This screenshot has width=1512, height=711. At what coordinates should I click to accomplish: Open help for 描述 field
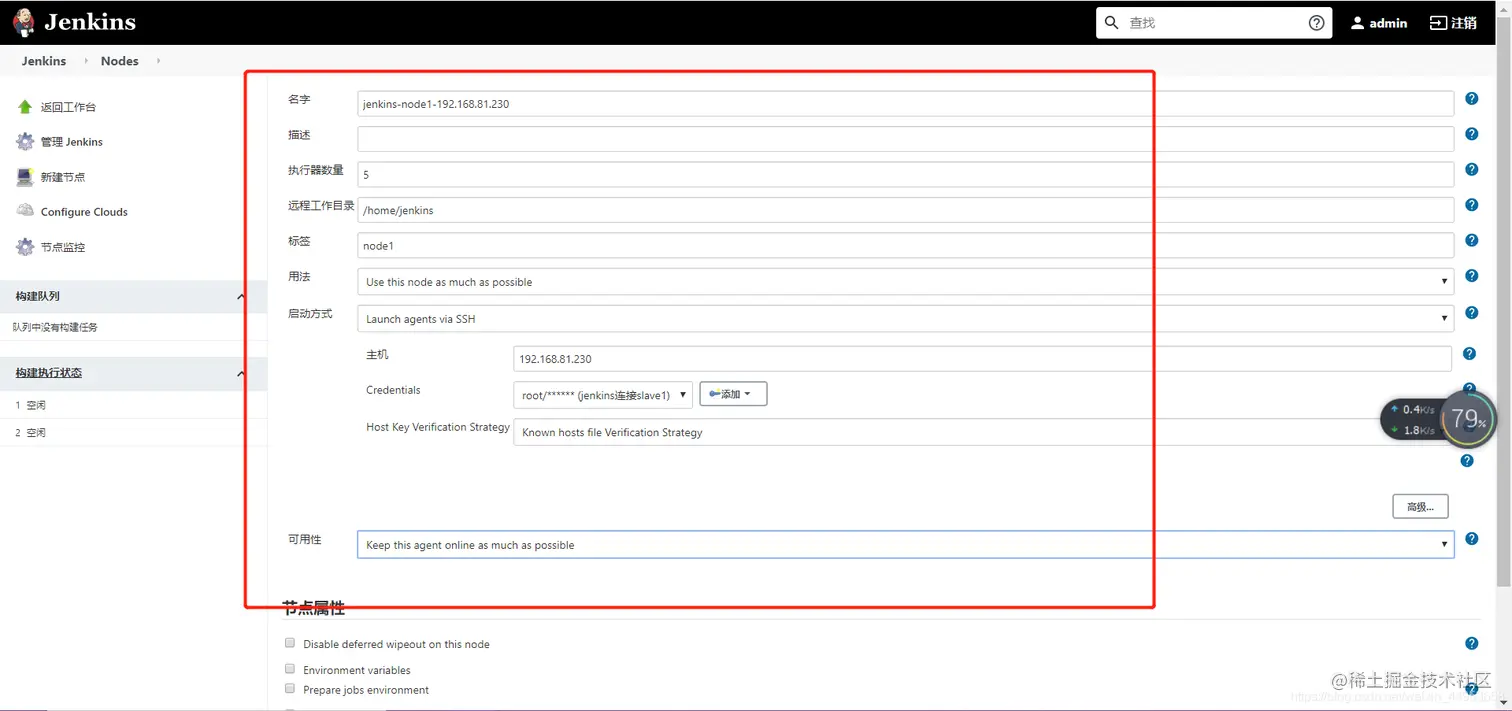(1472, 134)
